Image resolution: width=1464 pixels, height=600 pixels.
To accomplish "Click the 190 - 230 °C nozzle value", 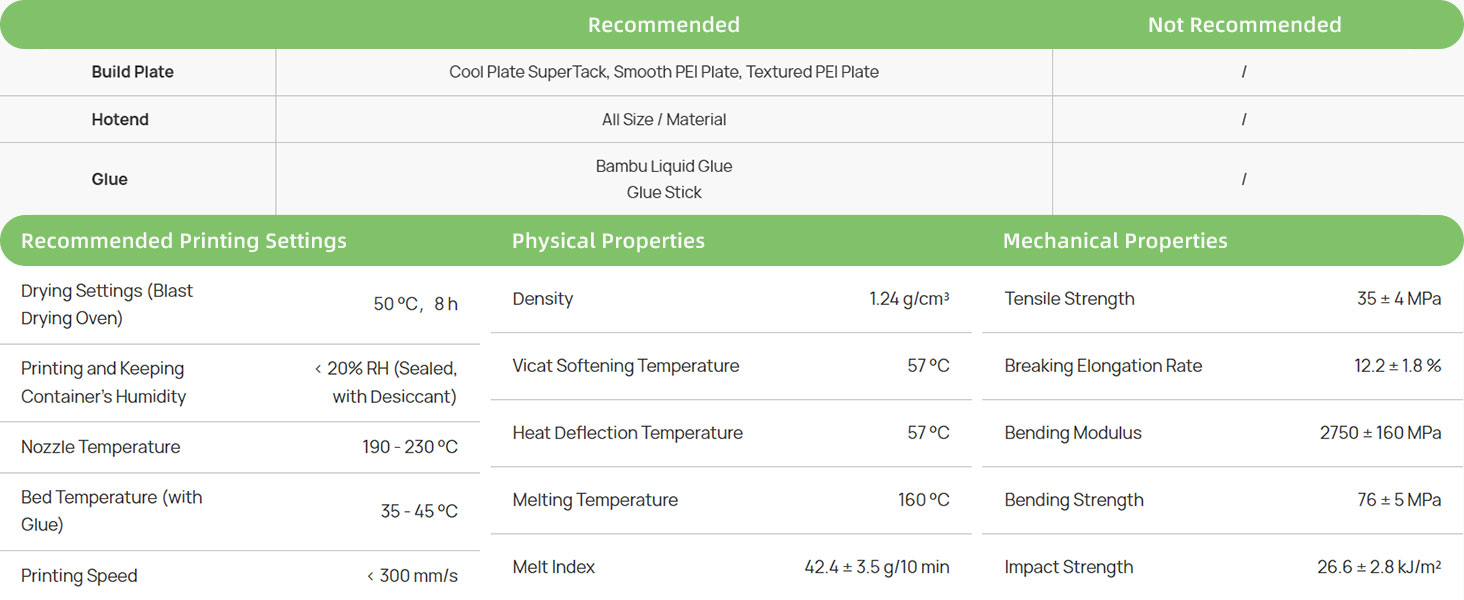I will tap(410, 447).
